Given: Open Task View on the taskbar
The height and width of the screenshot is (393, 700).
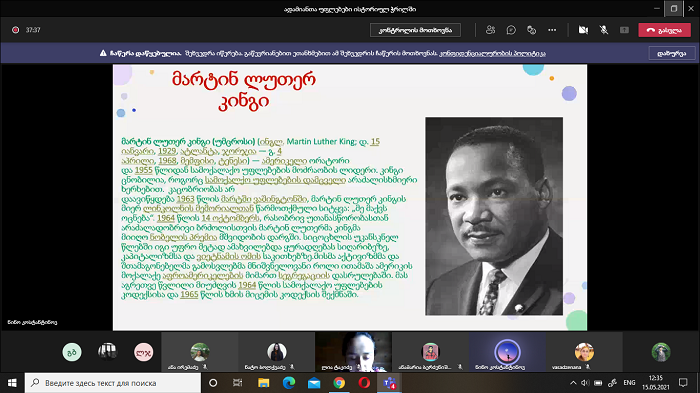Looking at the screenshot, I should (238, 383).
